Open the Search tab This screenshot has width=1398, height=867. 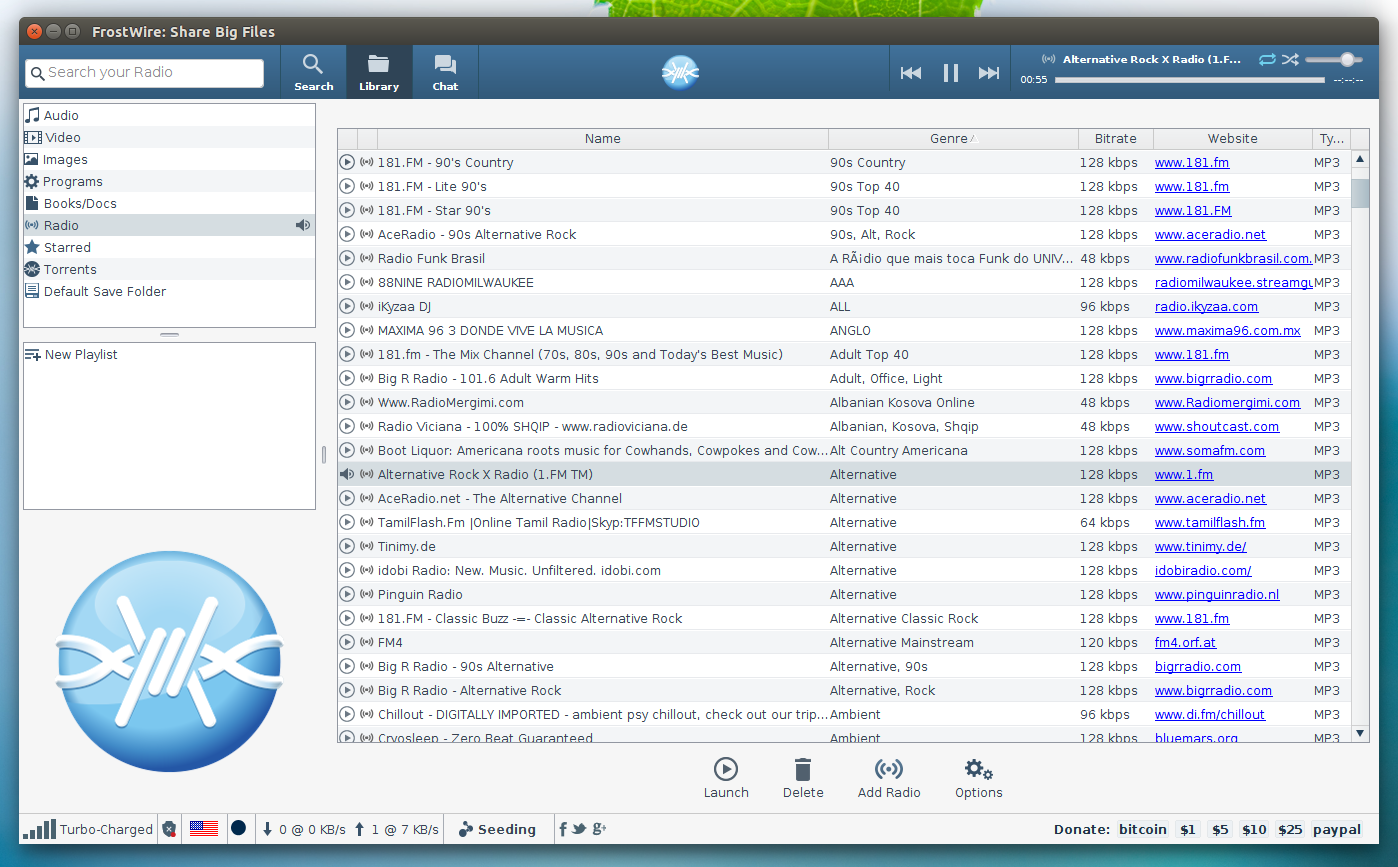pos(313,72)
